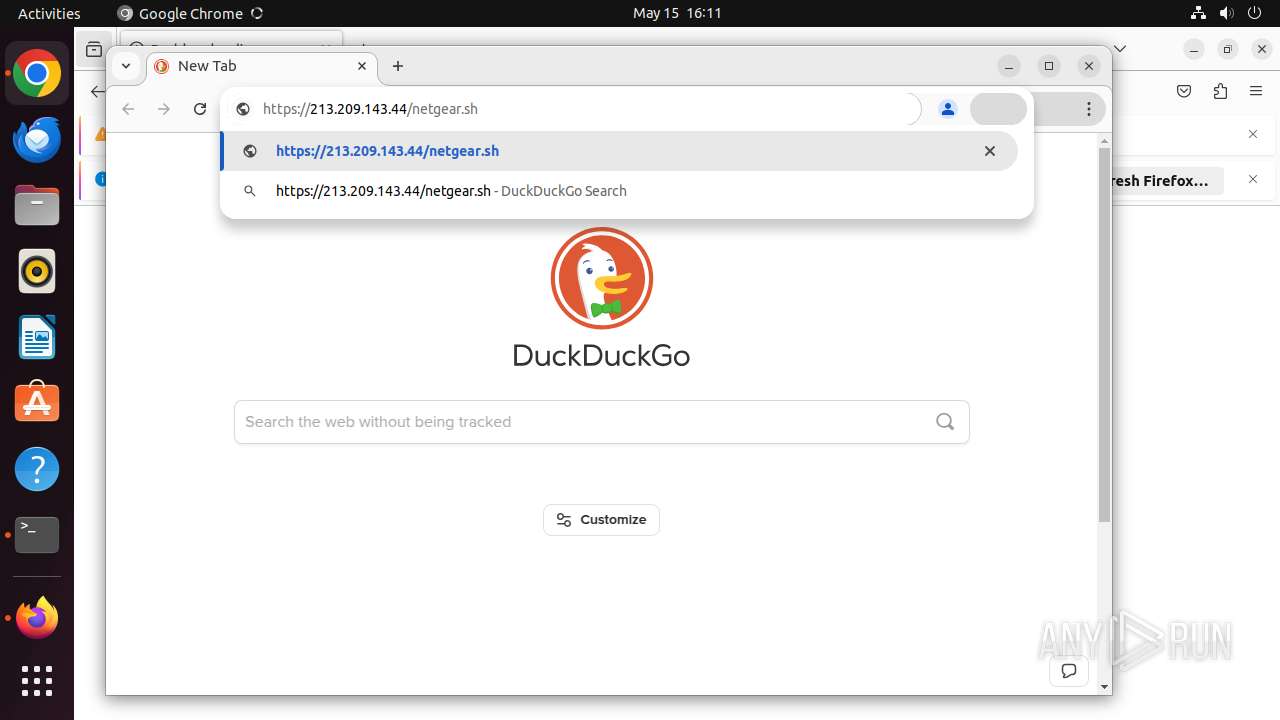1280x720 pixels.
Task: Click the pill button beside the profile avatar
Action: click(998, 109)
